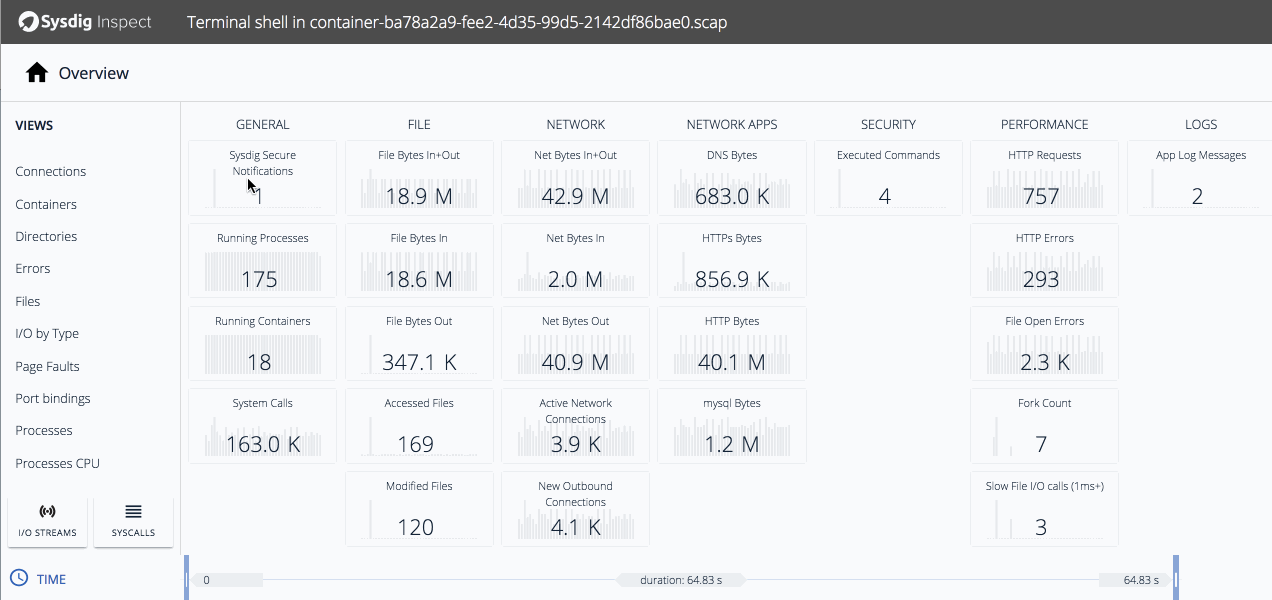1272x600 pixels.
Task: Select the New Outbound Connections tile
Action: pos(576,509)
